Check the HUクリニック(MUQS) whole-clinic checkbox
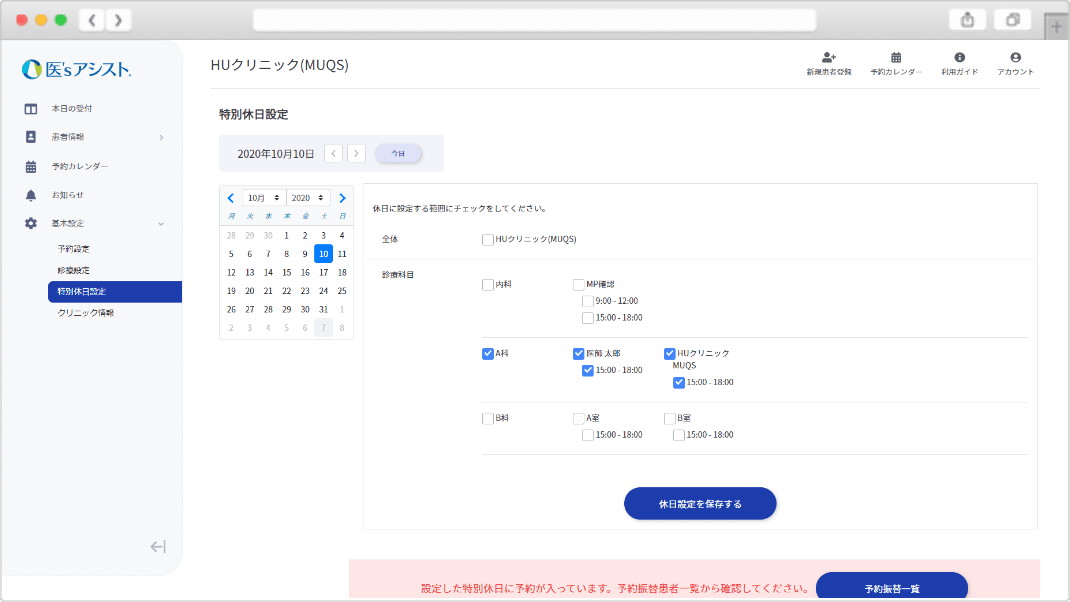This screenshot has height=602, width=1070. tap(488, 239)
